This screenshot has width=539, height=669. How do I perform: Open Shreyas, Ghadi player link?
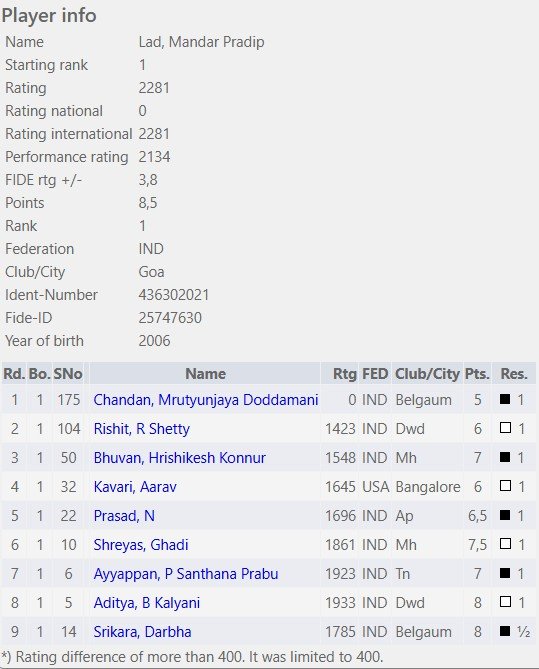point(141,545)
